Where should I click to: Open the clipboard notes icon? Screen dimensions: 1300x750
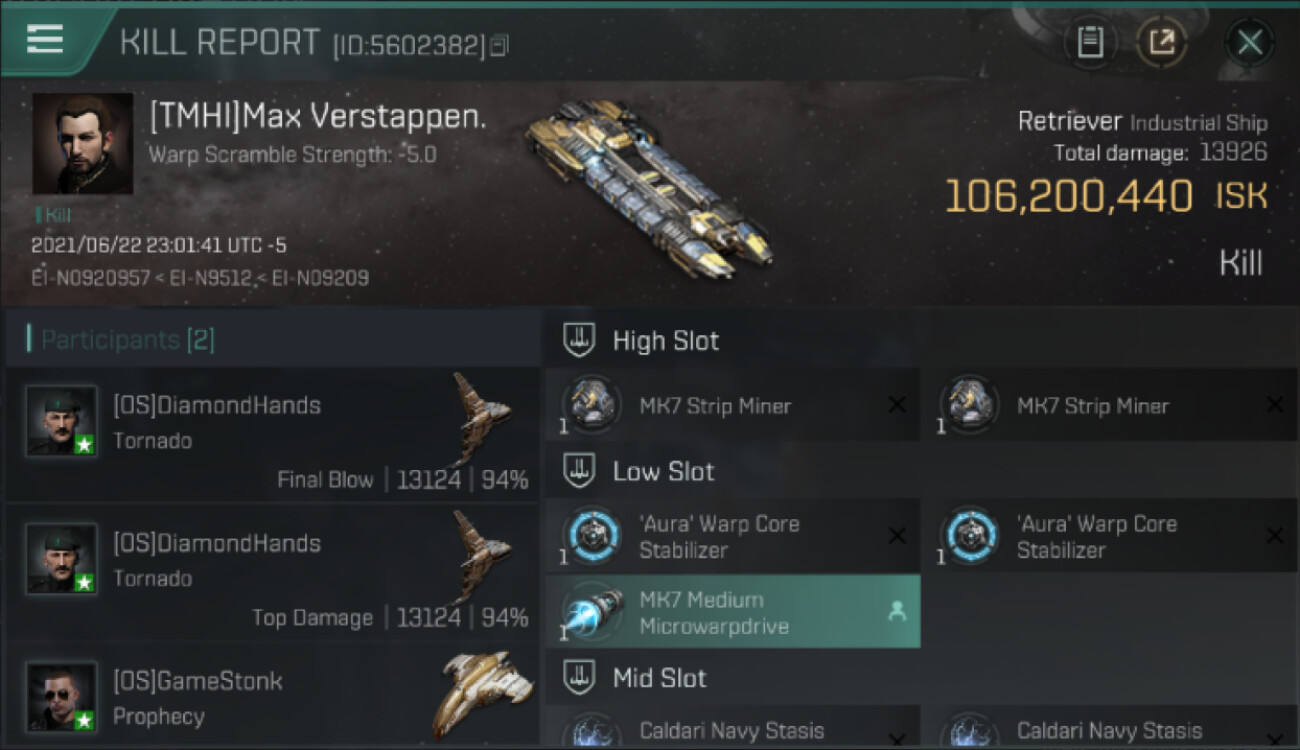coord(1090,42)
